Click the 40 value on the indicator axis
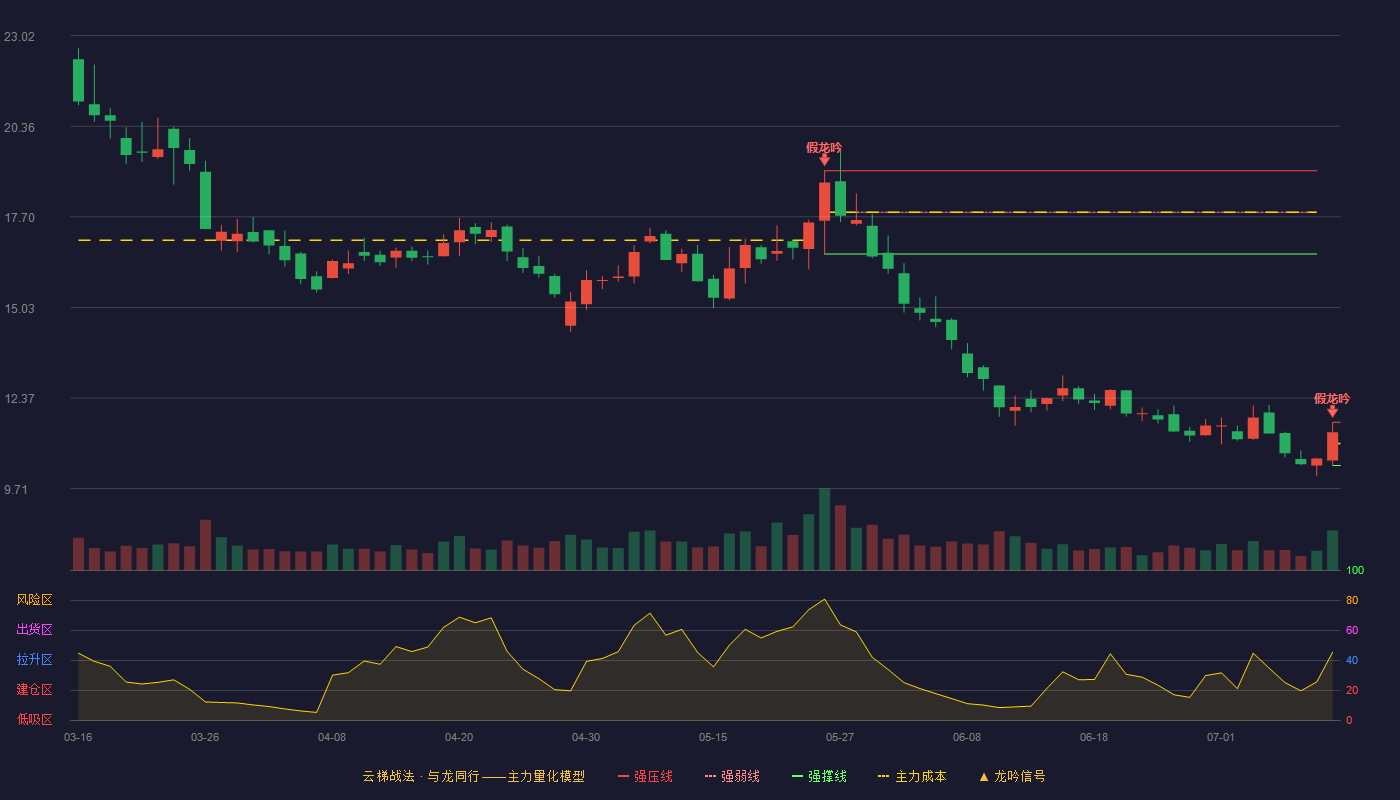This screenshot has width=1400, height=800. click(1352, 660)
